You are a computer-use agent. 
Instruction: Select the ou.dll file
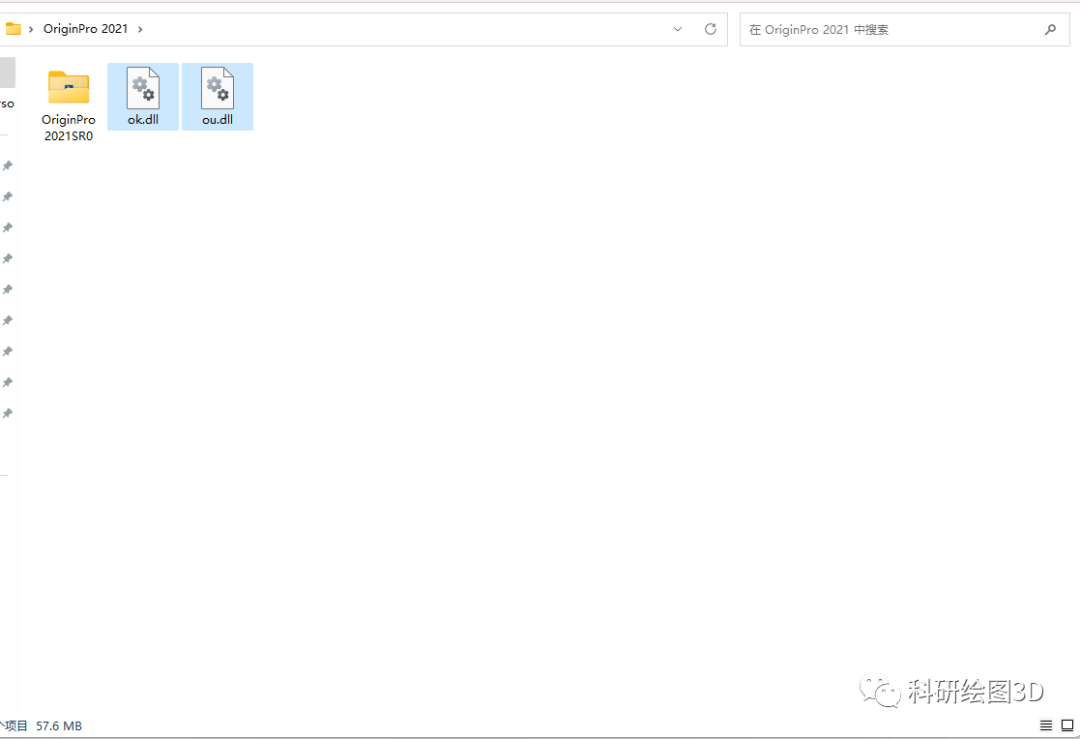click(x=218, y=96)
